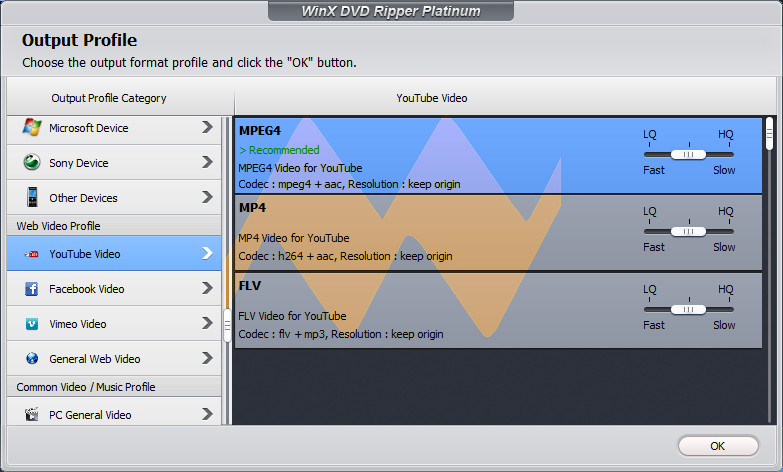Click the MP4 quality slider handle
783x472 pixels.
(688, 231)
